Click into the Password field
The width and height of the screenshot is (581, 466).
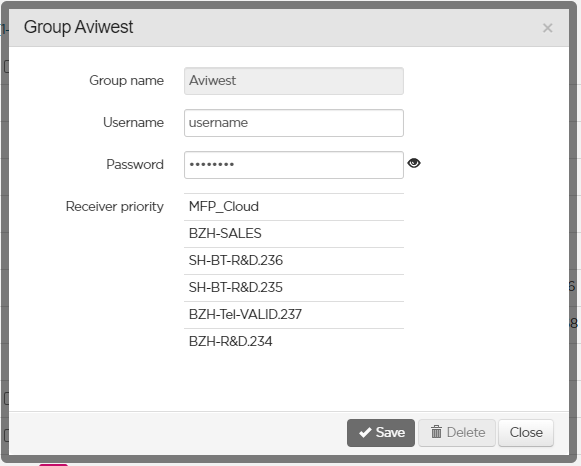click(x=294, y=165)
